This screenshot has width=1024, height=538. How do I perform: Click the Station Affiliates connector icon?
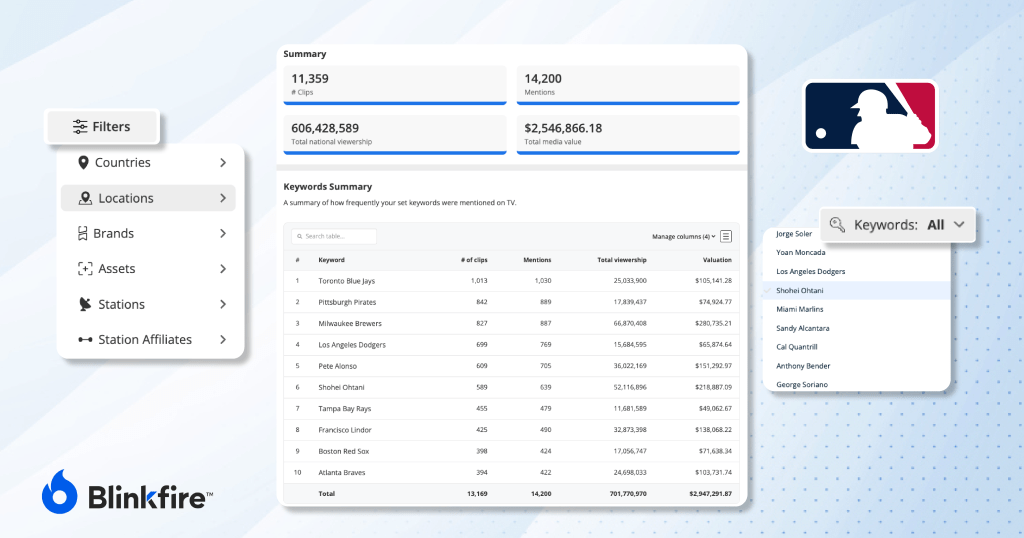point(85,340)
